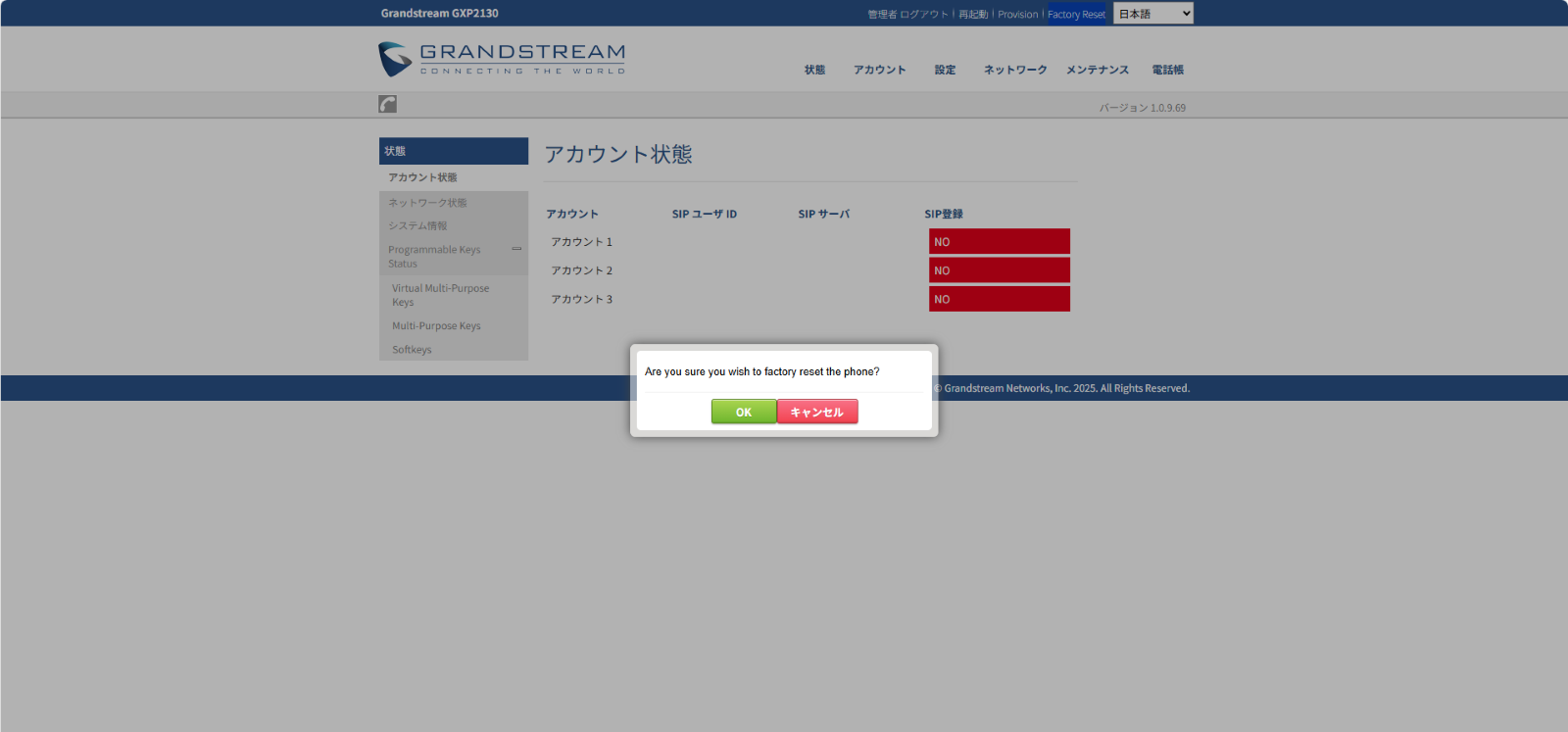This screenshot has height=732, width=1568.
Task: Collapse the Programmable Keys Status section
Action: (x=516, y=249)
